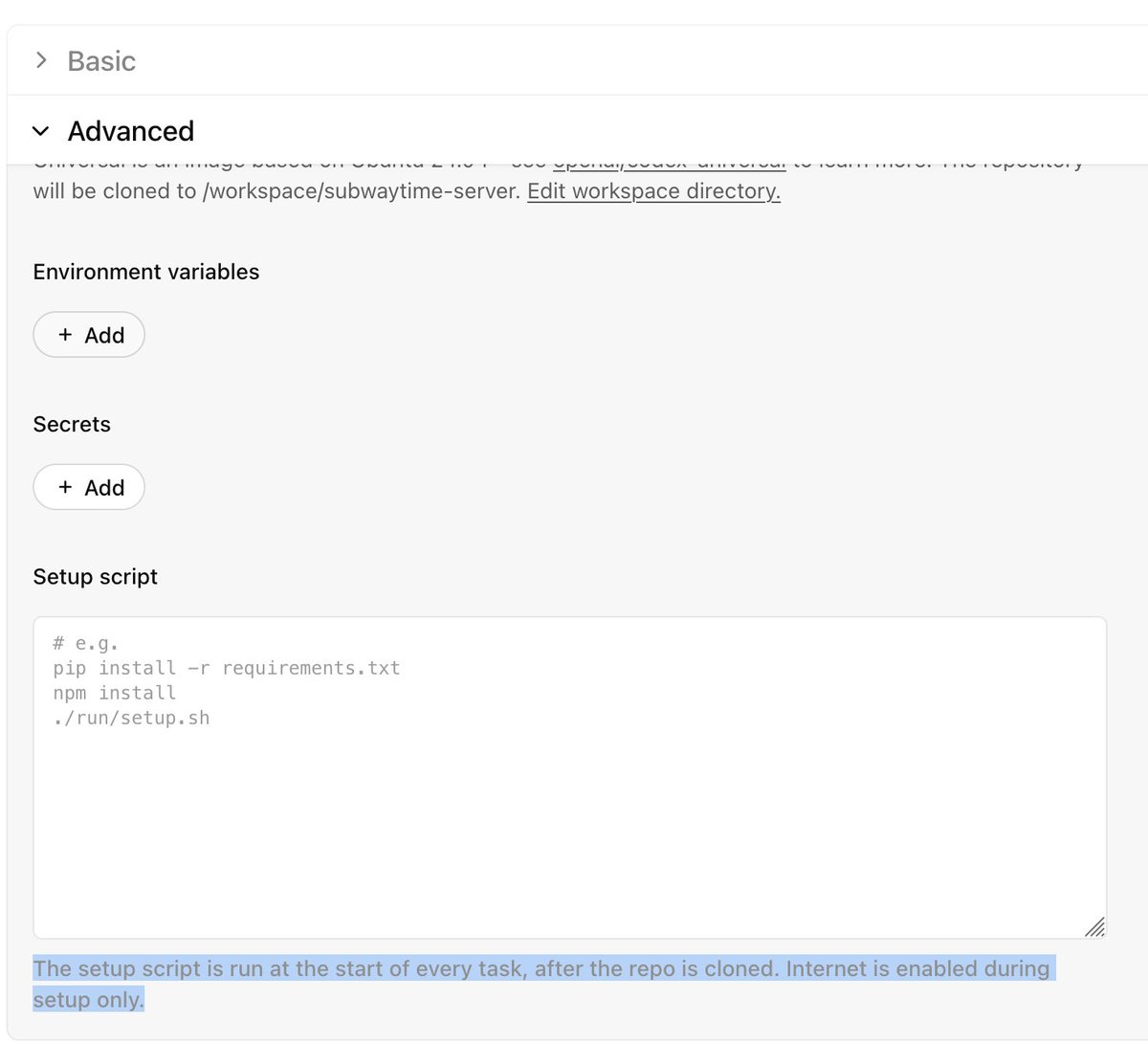This screenshot has width=1148, height=1064.
Task: Grab the setup script resize handle
Action: click(1095, 926)
